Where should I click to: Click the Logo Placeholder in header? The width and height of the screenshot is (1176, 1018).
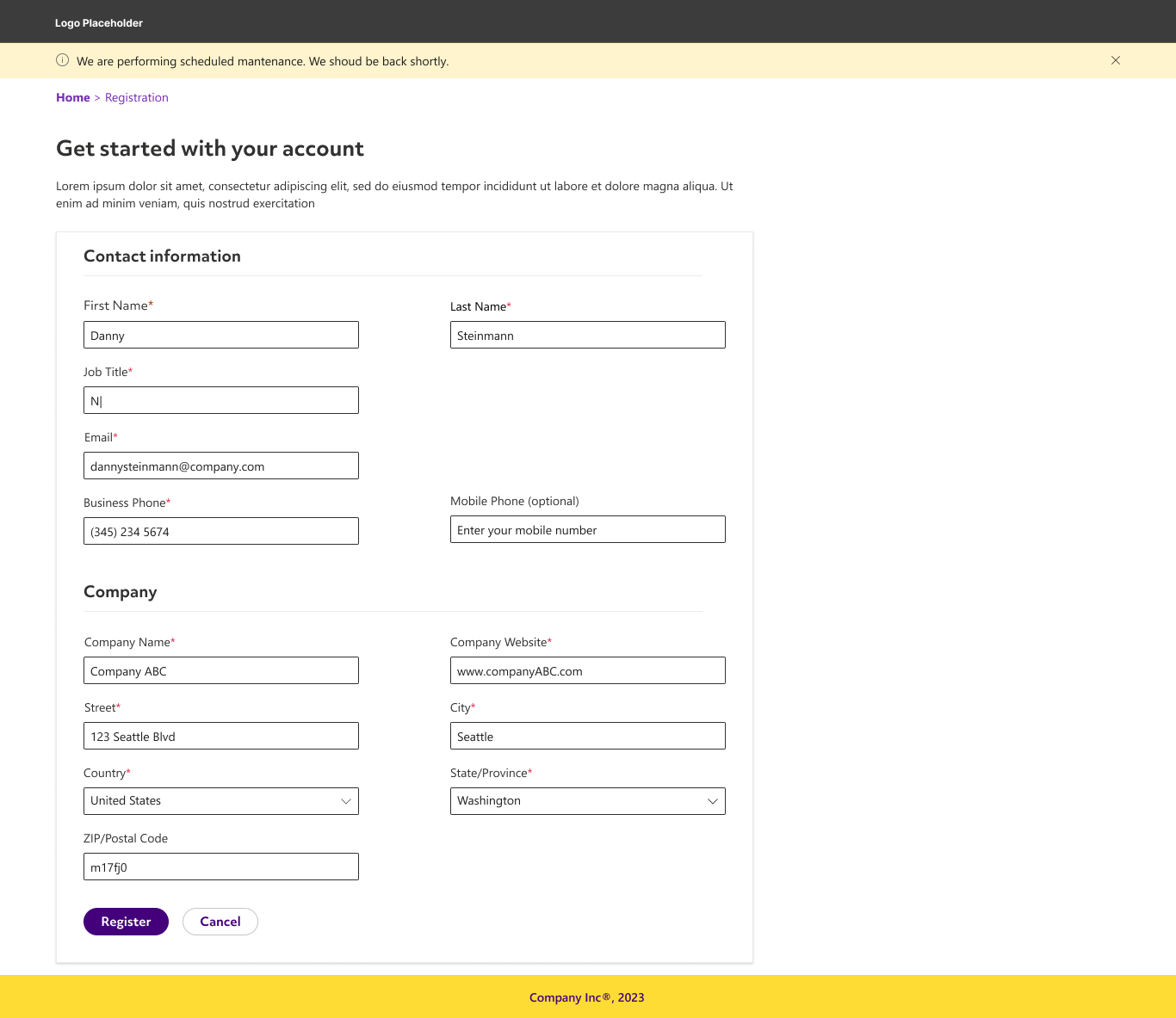click(x=99, y=23)
